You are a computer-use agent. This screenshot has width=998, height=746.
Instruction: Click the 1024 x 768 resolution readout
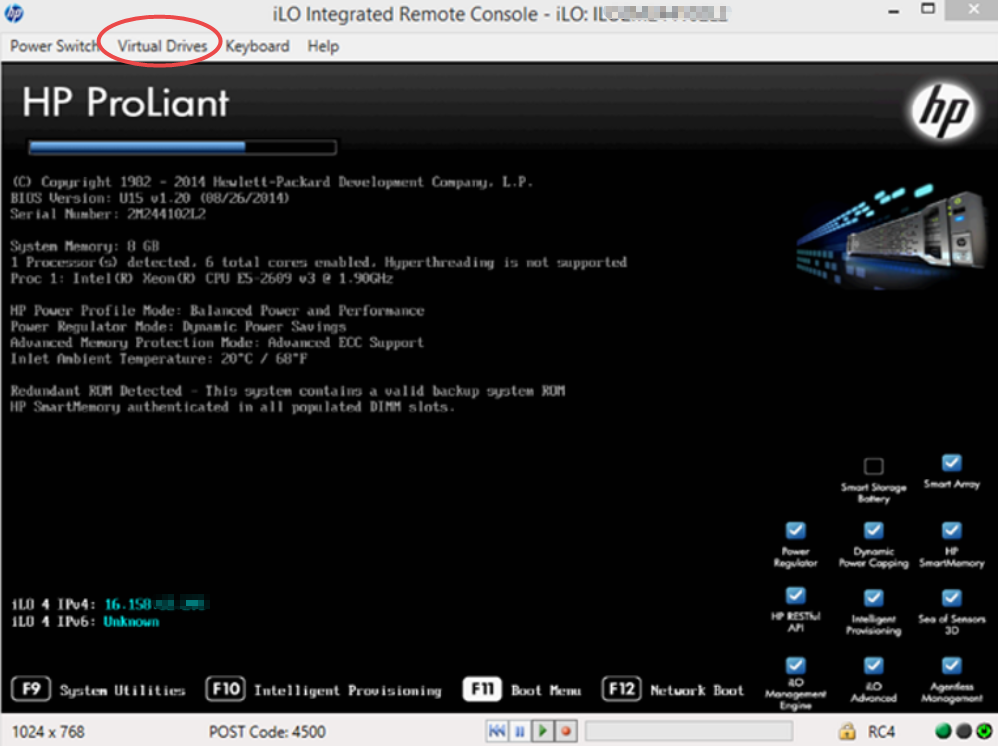[48, 731]
